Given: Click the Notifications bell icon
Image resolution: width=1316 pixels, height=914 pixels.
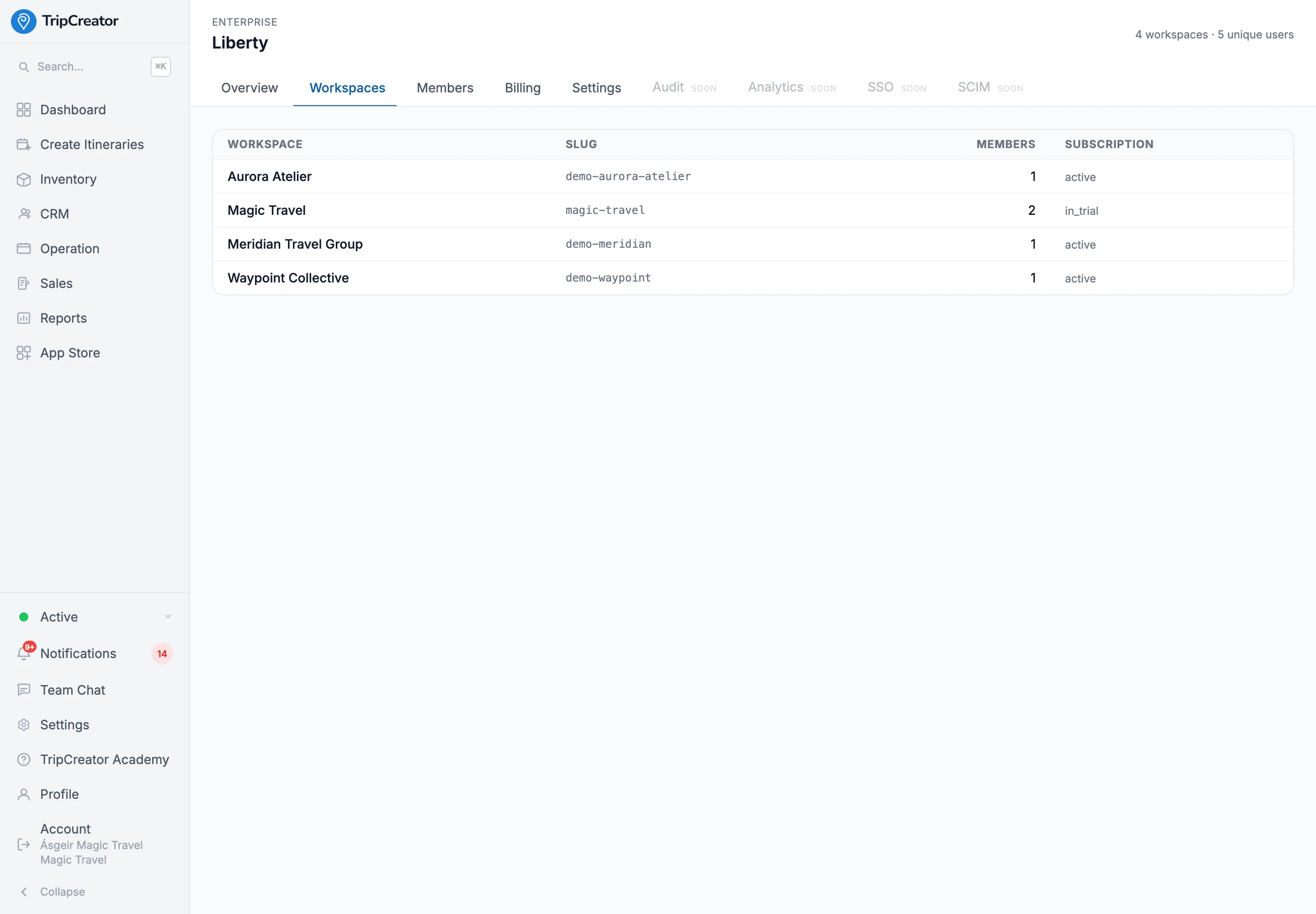Looking at the screenshot, I should tap(24, 653).
